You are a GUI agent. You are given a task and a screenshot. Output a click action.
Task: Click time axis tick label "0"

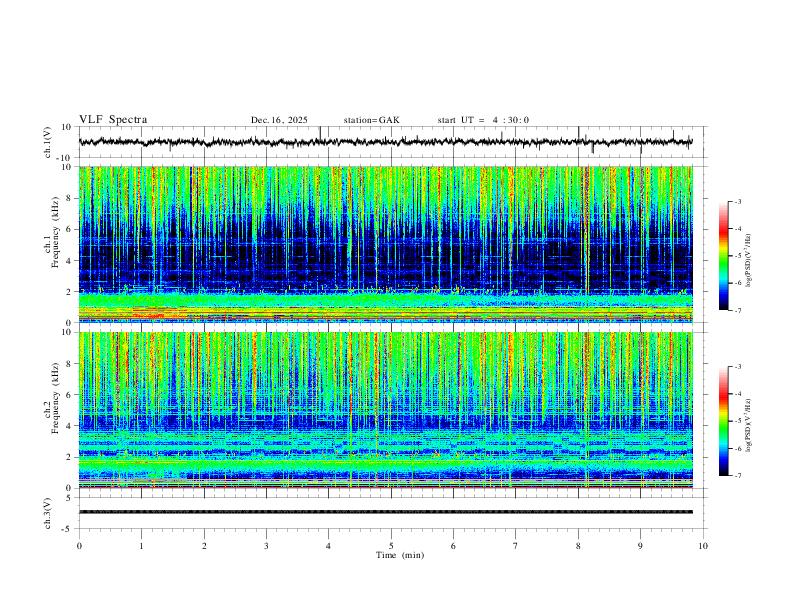point(79,546)
